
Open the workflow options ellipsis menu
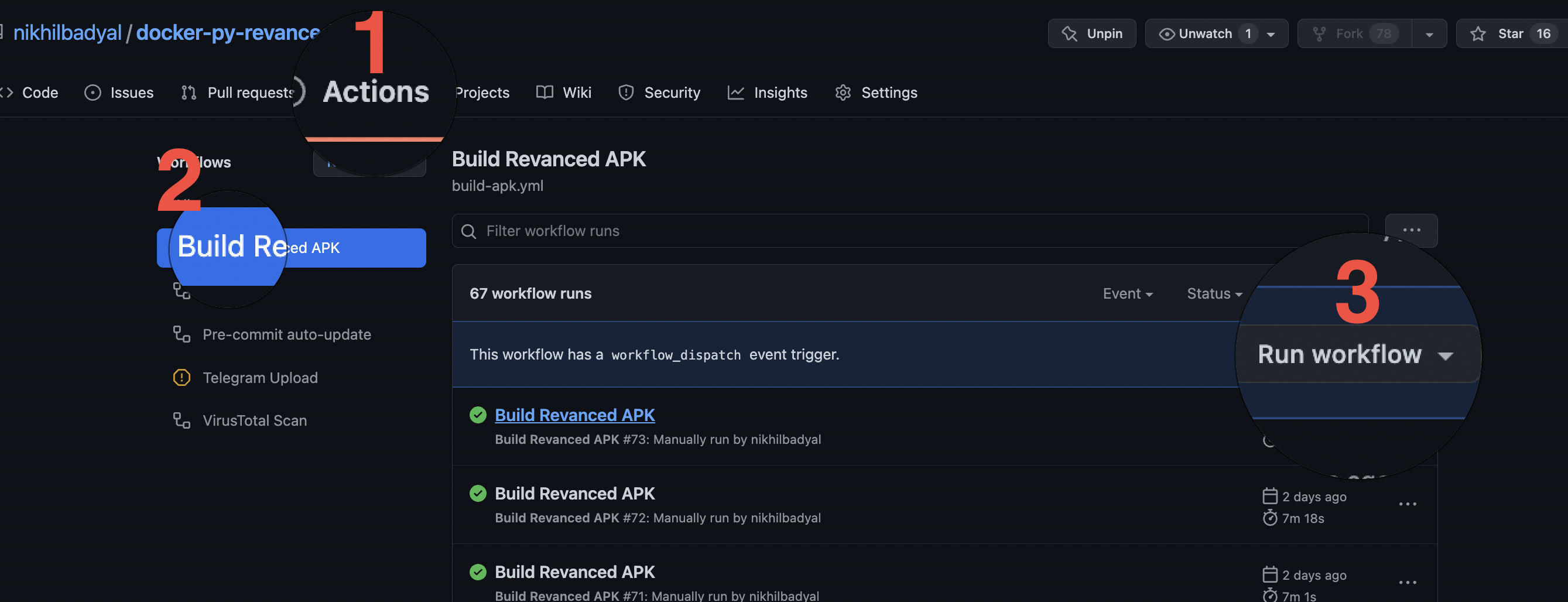(x=1411, y=230)
